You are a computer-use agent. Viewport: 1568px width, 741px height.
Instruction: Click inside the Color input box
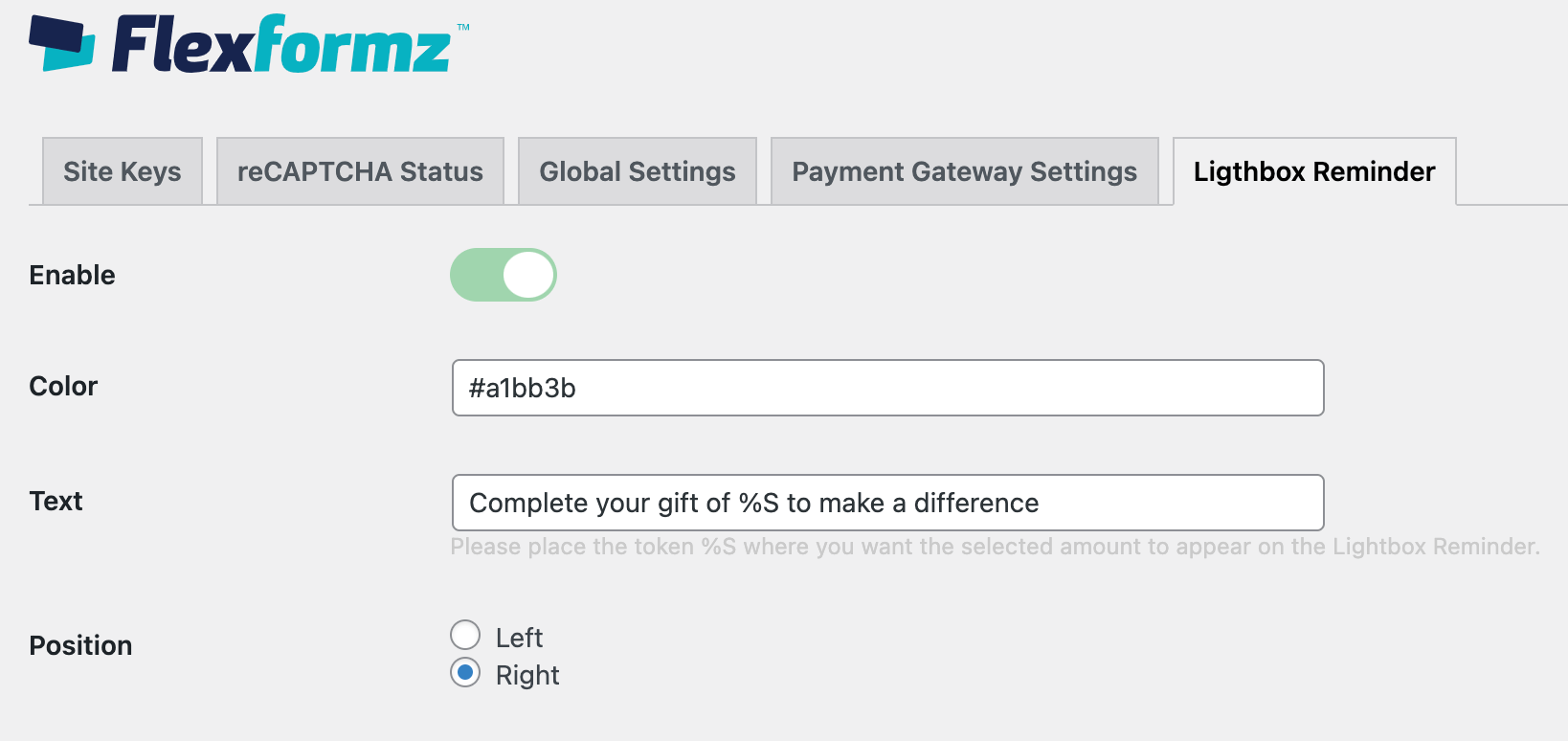(887, 388)
